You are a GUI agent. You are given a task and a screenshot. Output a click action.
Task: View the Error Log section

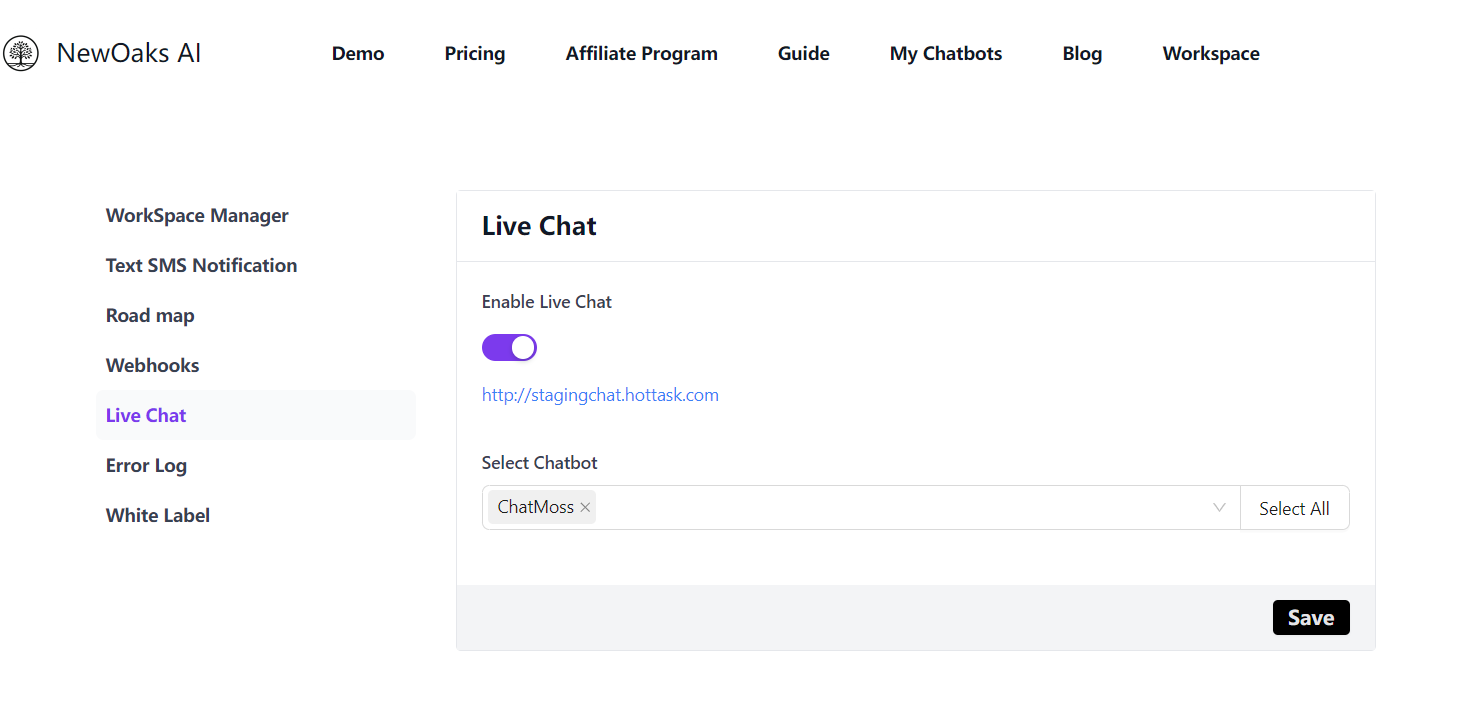[x=146, y=466]
